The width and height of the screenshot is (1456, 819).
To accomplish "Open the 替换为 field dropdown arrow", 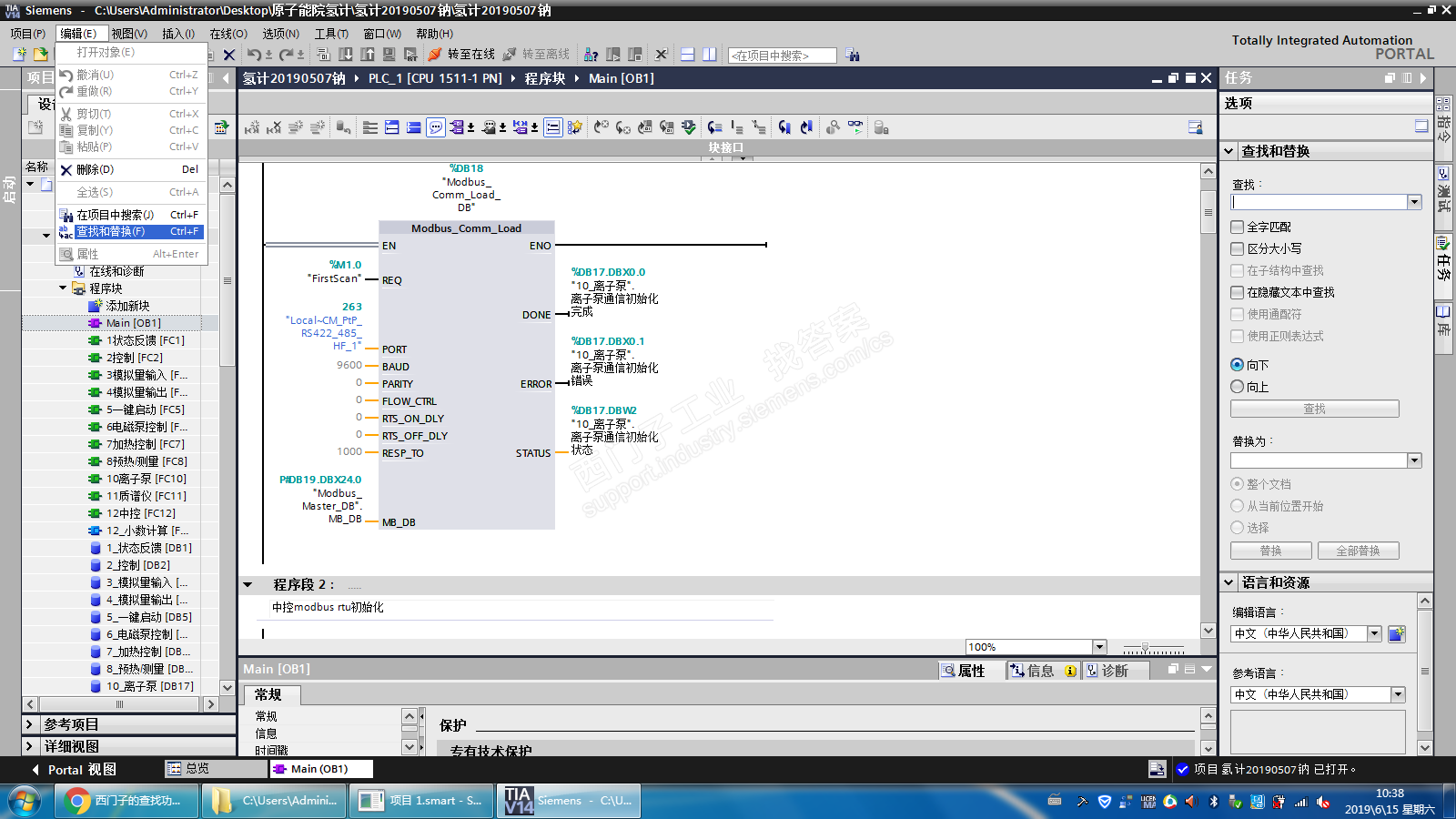I will tap(1414, 460).
